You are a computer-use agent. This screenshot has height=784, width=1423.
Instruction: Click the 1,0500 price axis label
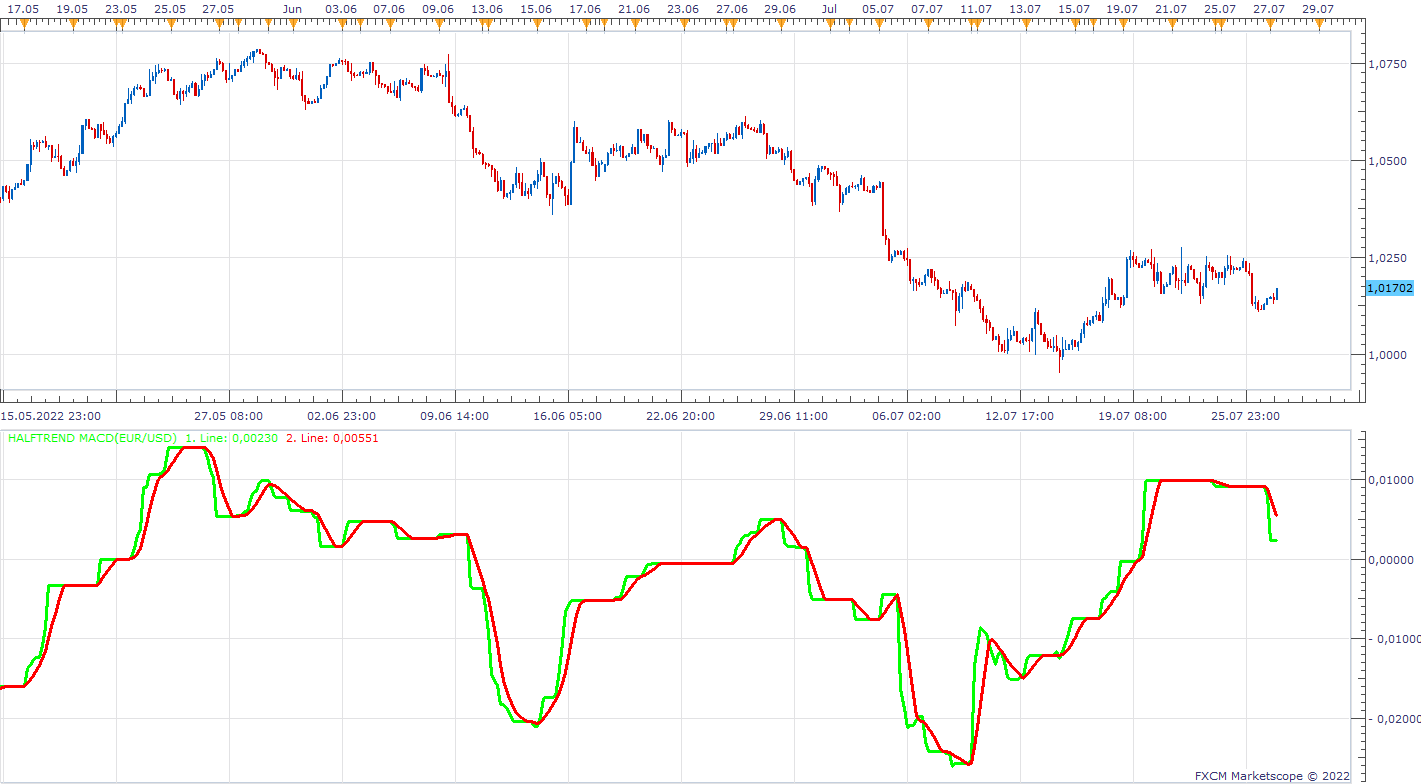coord(1387,161)
